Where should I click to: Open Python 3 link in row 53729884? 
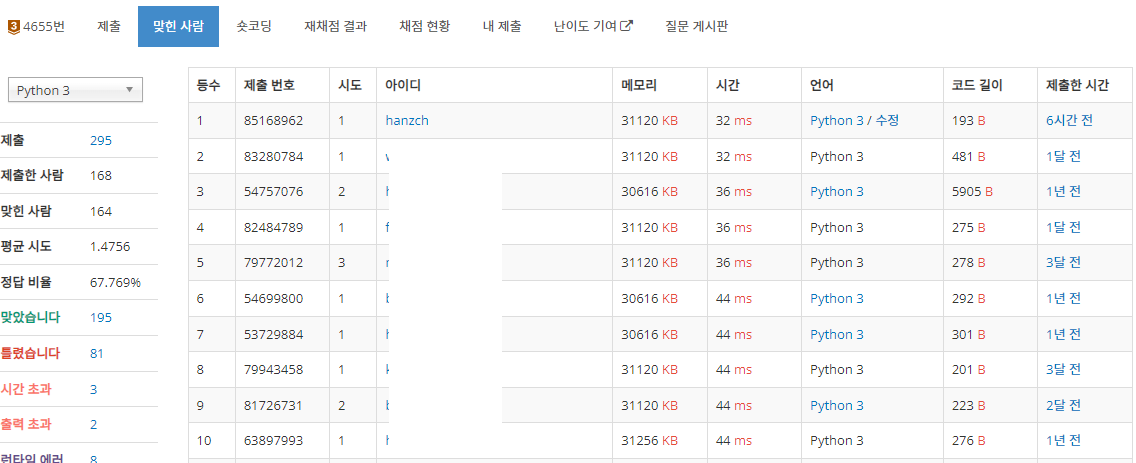pos(837,334)
